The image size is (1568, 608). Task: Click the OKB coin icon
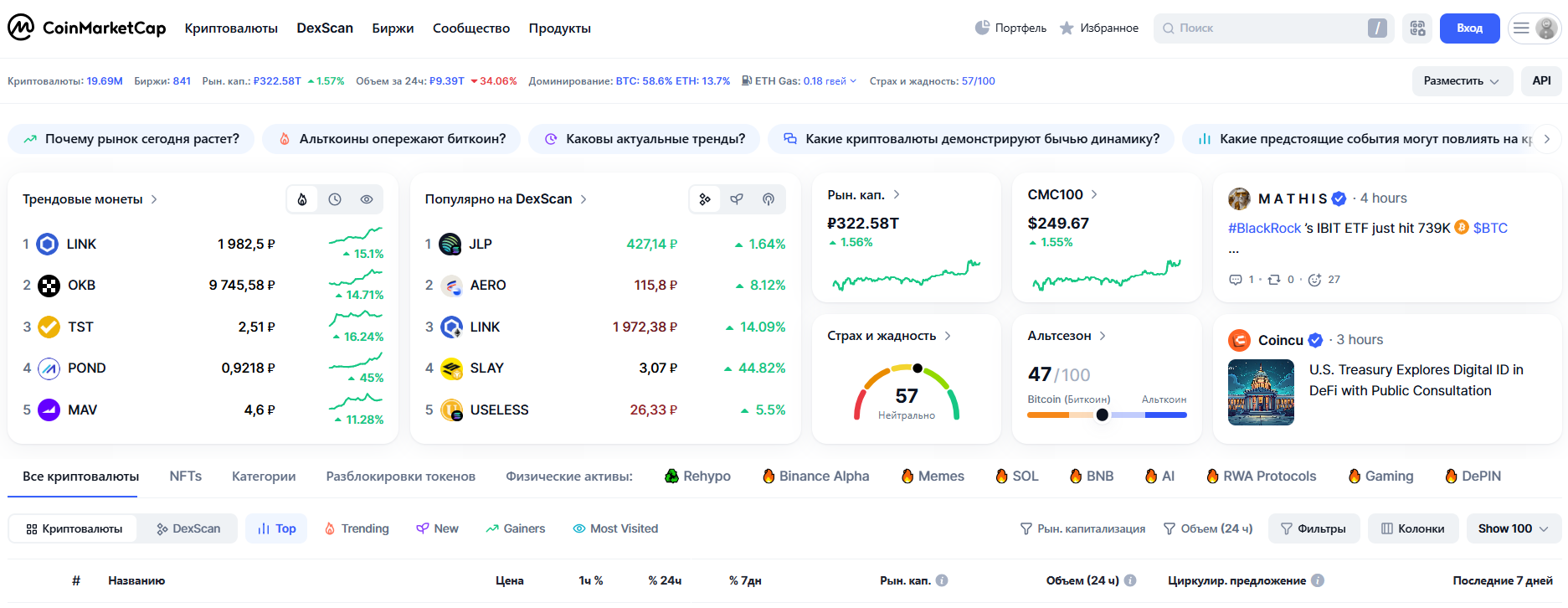49,286
